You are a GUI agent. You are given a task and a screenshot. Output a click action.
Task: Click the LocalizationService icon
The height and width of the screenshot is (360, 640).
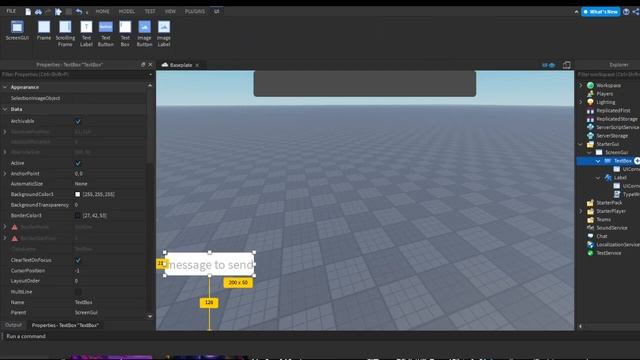[590, 244]
